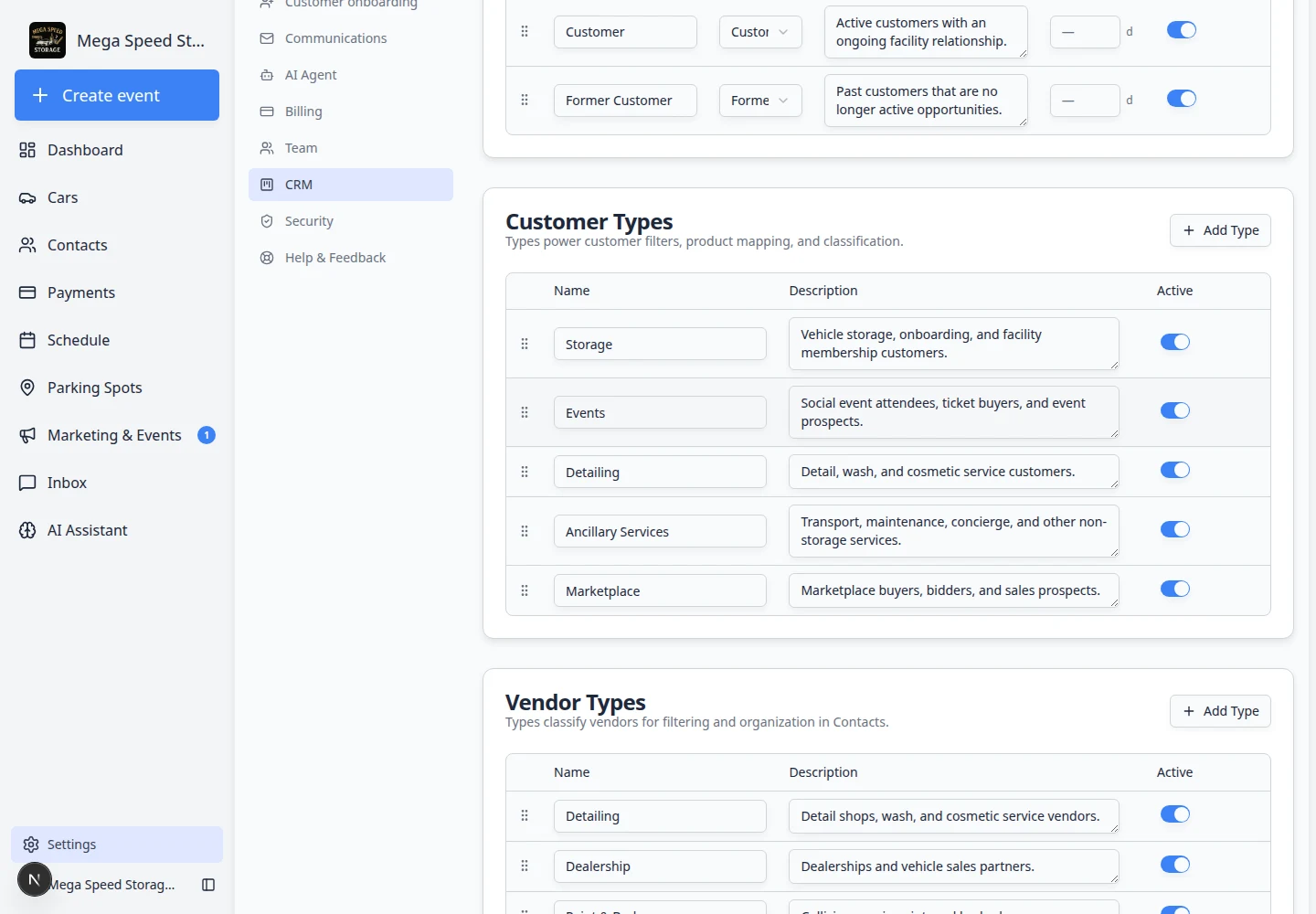Toggle the Former Customer active switch
Image resolution: width=1316 pixels, height=914 pixels.
(x=1182, y=99)
